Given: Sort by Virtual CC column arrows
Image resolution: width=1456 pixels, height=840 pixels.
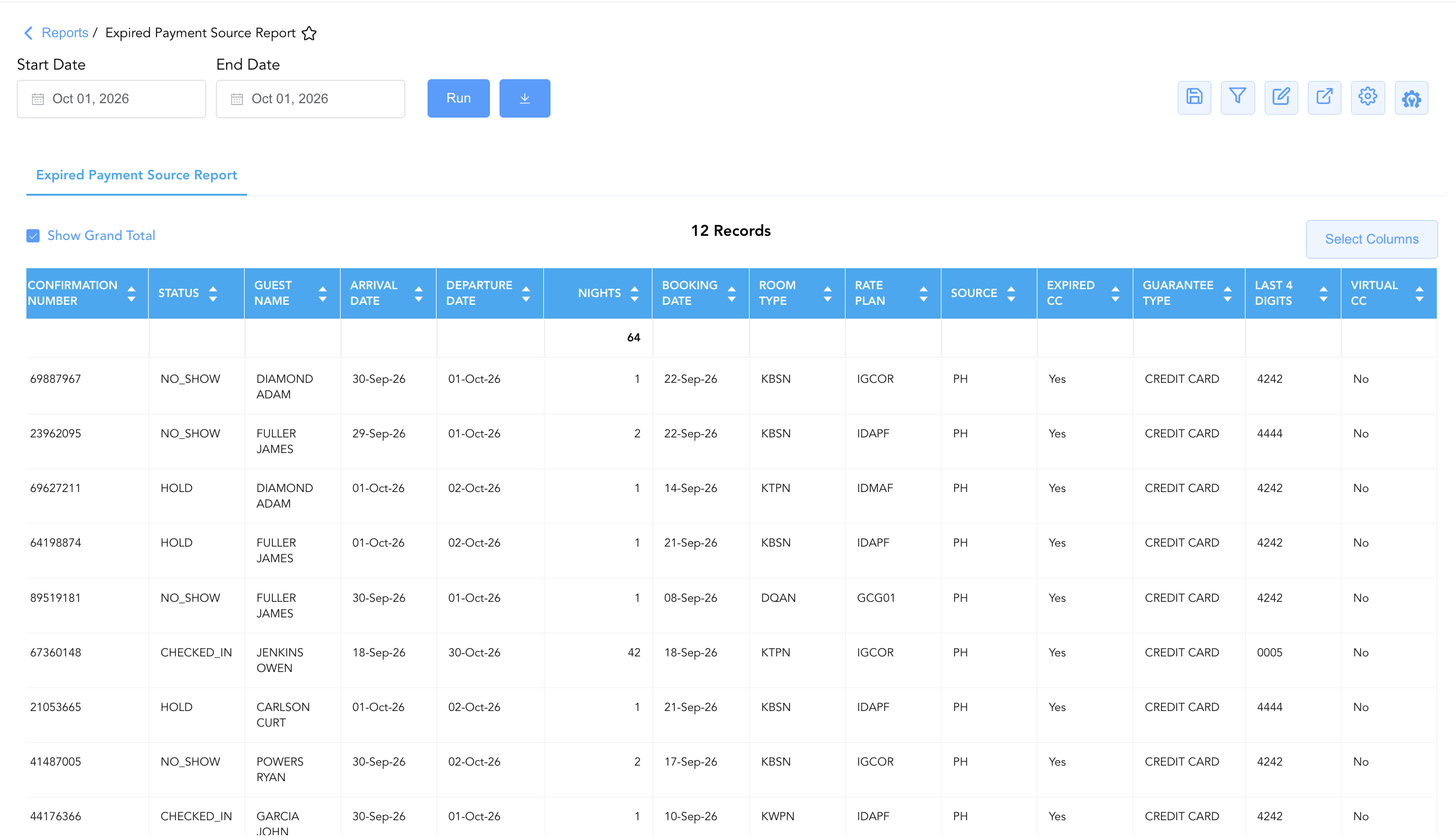Looking at the screenshot, I should tap(1419, 293).
